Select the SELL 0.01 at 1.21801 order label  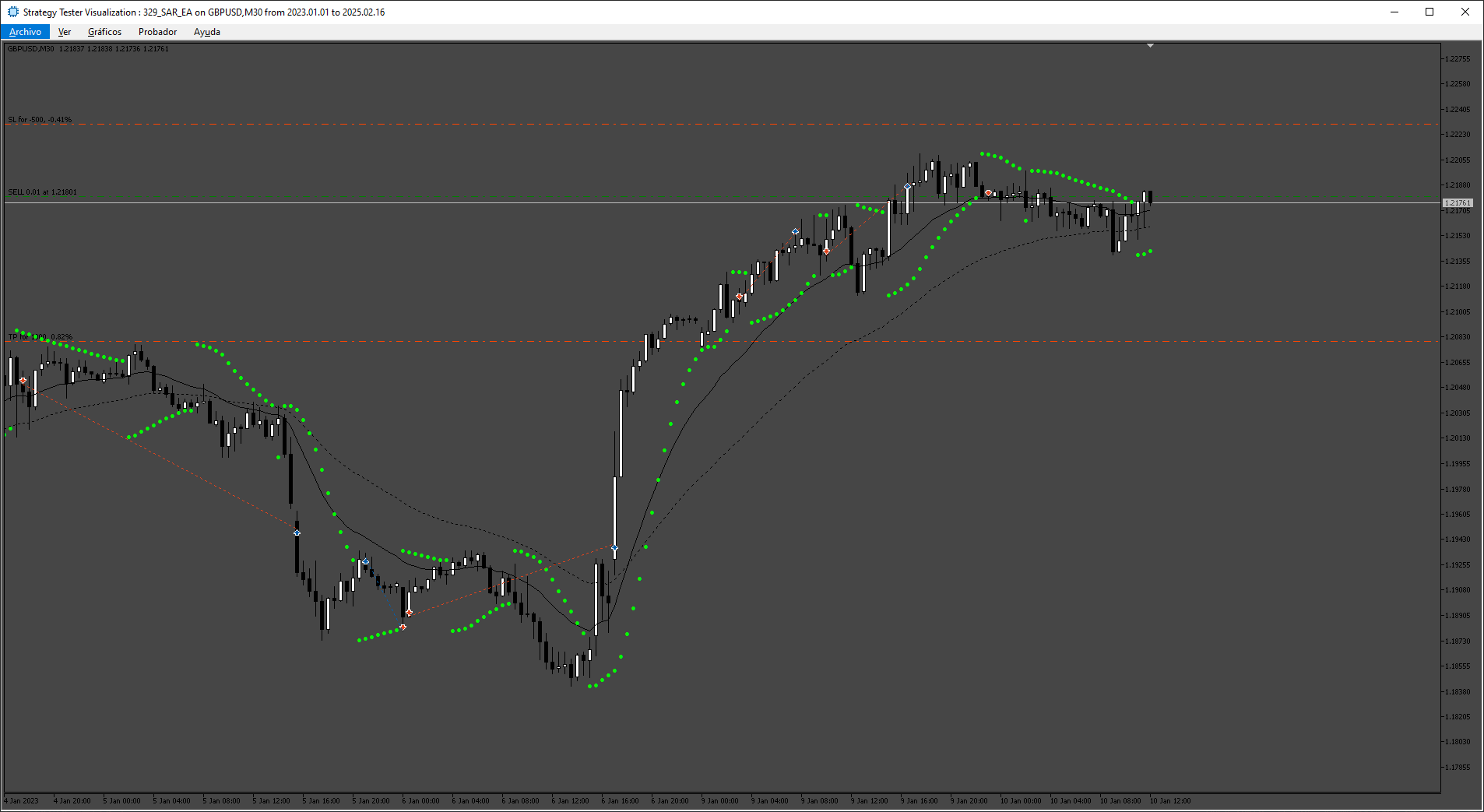42,192
